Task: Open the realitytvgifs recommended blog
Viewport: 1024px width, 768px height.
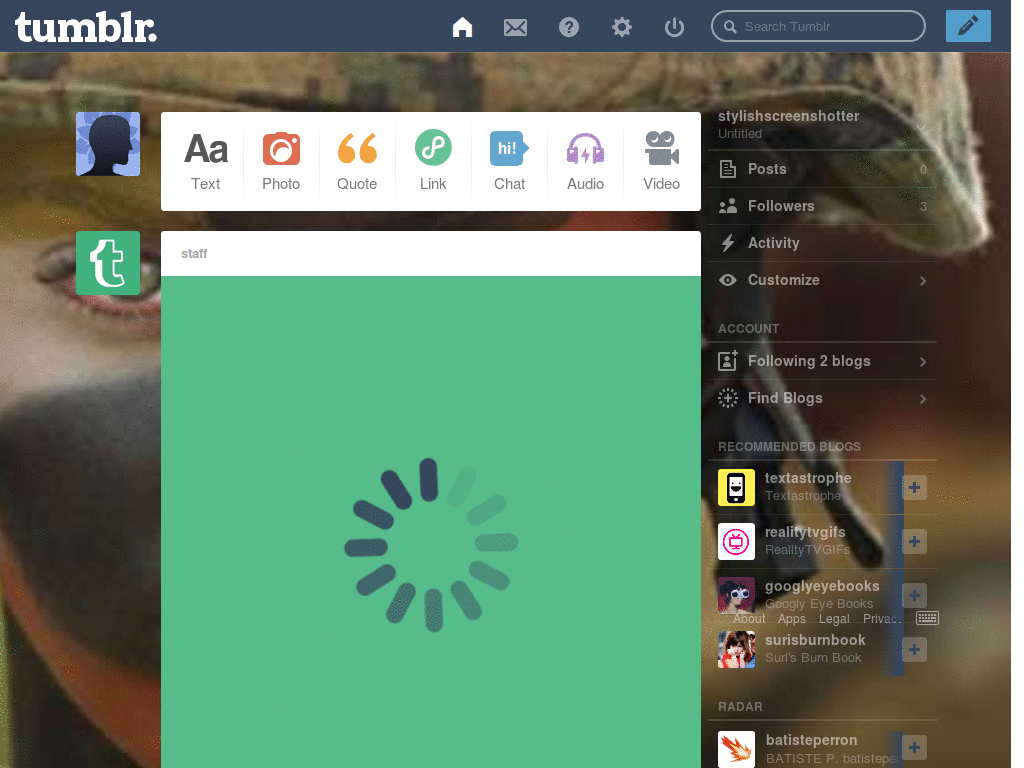Action: tap(805, 532)
